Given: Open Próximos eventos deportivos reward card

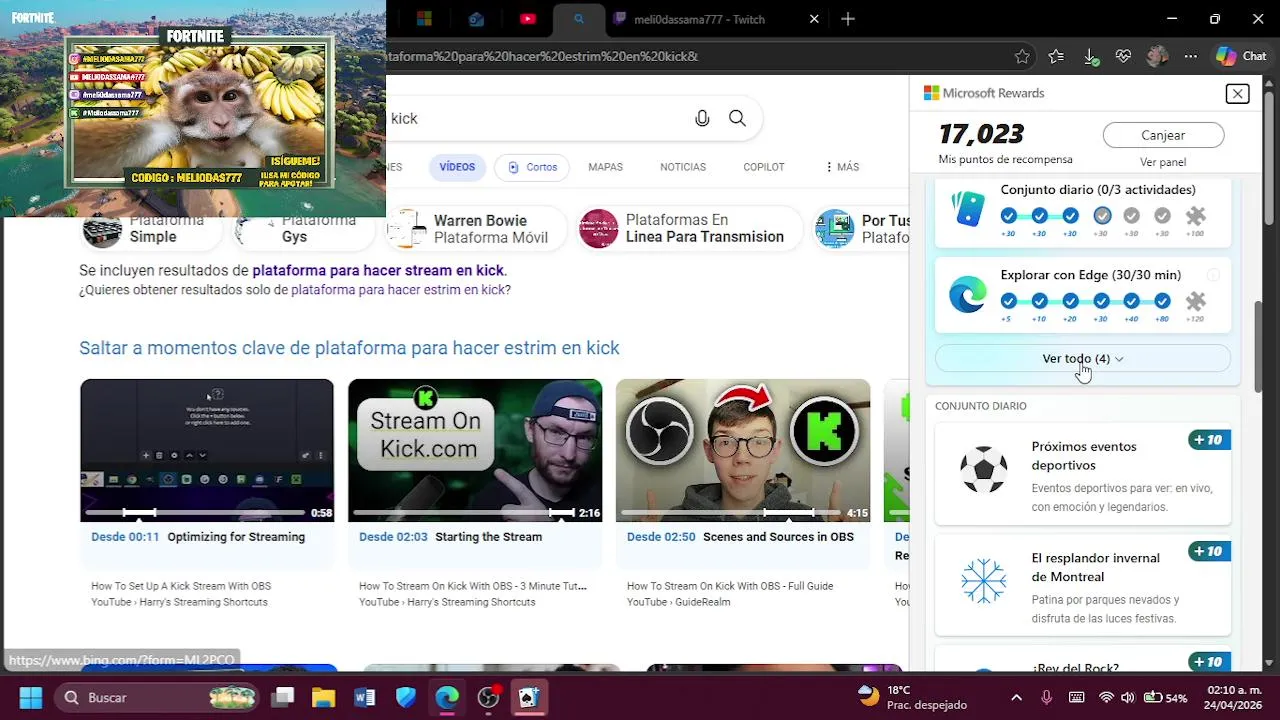Looking at the screenshot, I should tap(1083, 475).
